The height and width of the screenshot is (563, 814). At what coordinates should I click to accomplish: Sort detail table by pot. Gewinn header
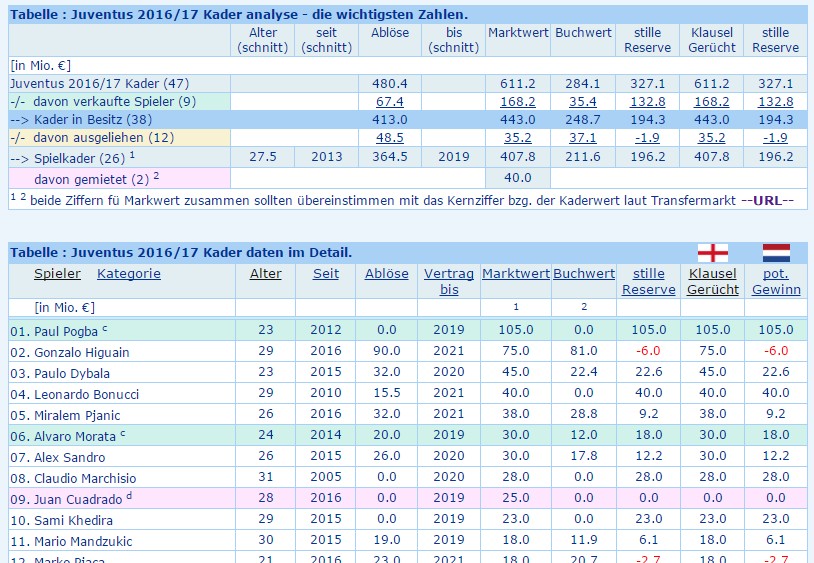coord(776,281)
